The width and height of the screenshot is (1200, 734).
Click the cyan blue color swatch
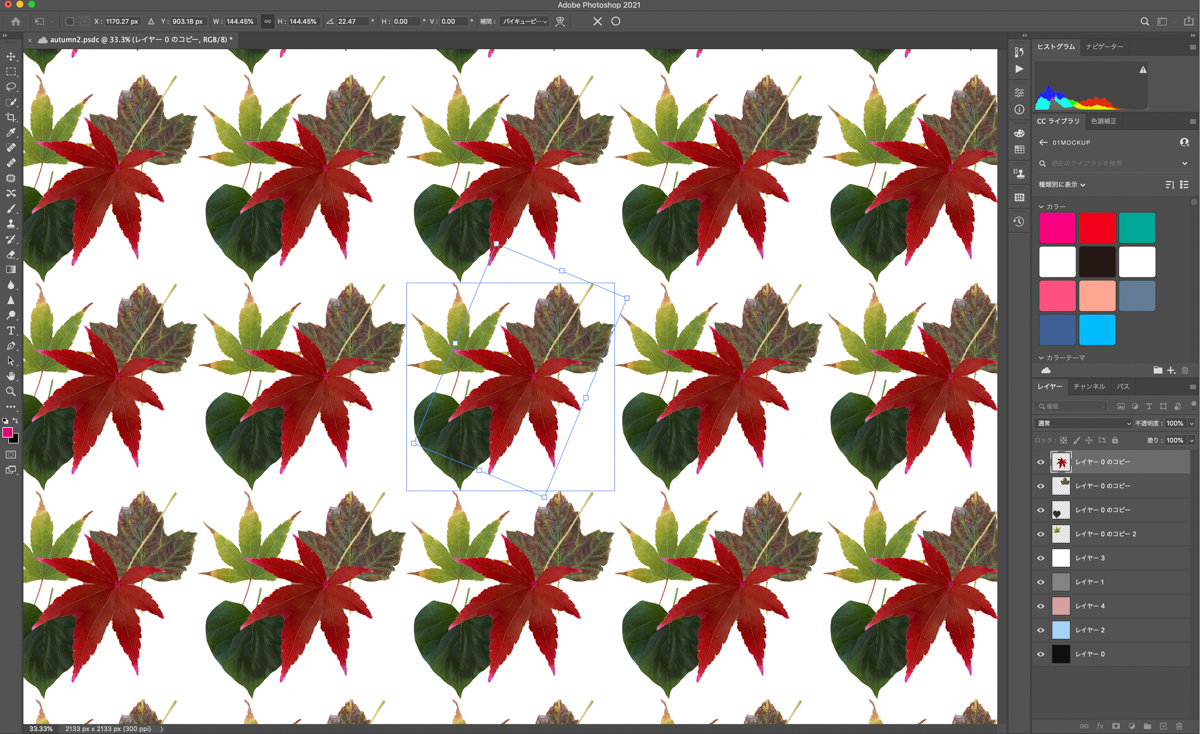(1097, 330)
